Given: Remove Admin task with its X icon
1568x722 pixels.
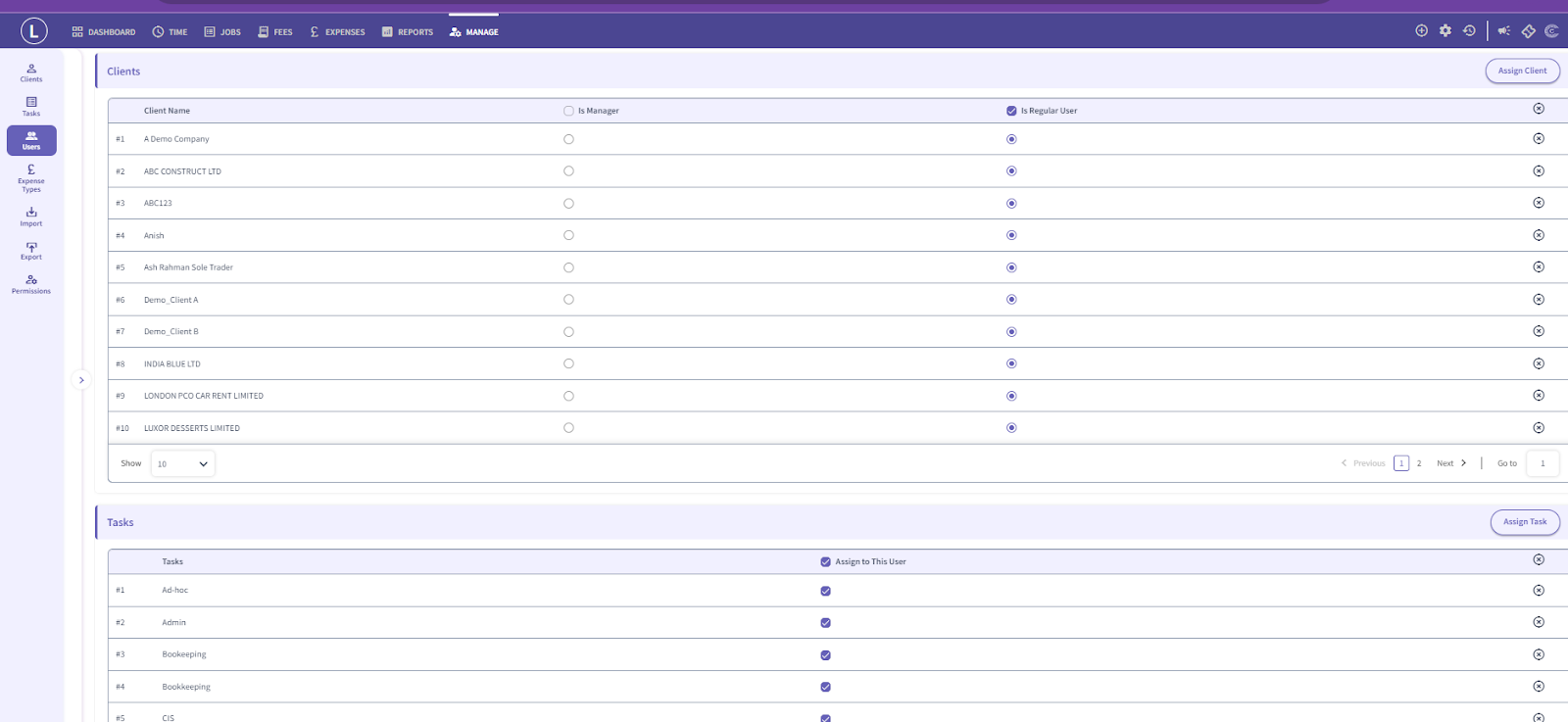Looking at the screenshot, I should (1539, 622).
